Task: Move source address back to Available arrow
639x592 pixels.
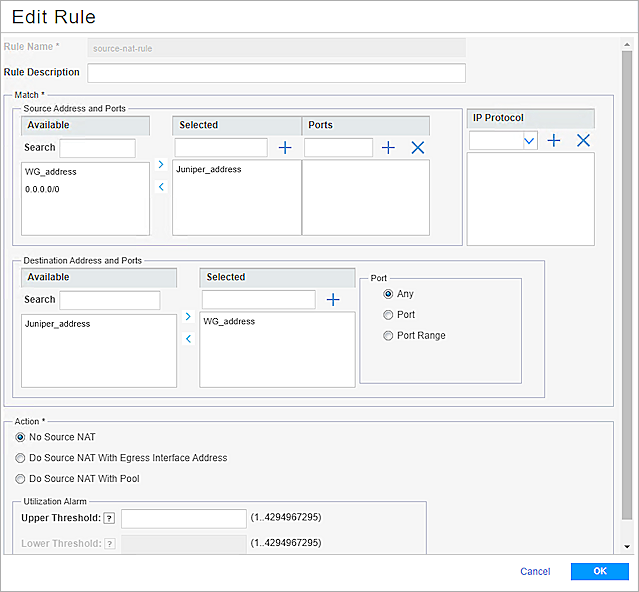Action: coord(161,187)
